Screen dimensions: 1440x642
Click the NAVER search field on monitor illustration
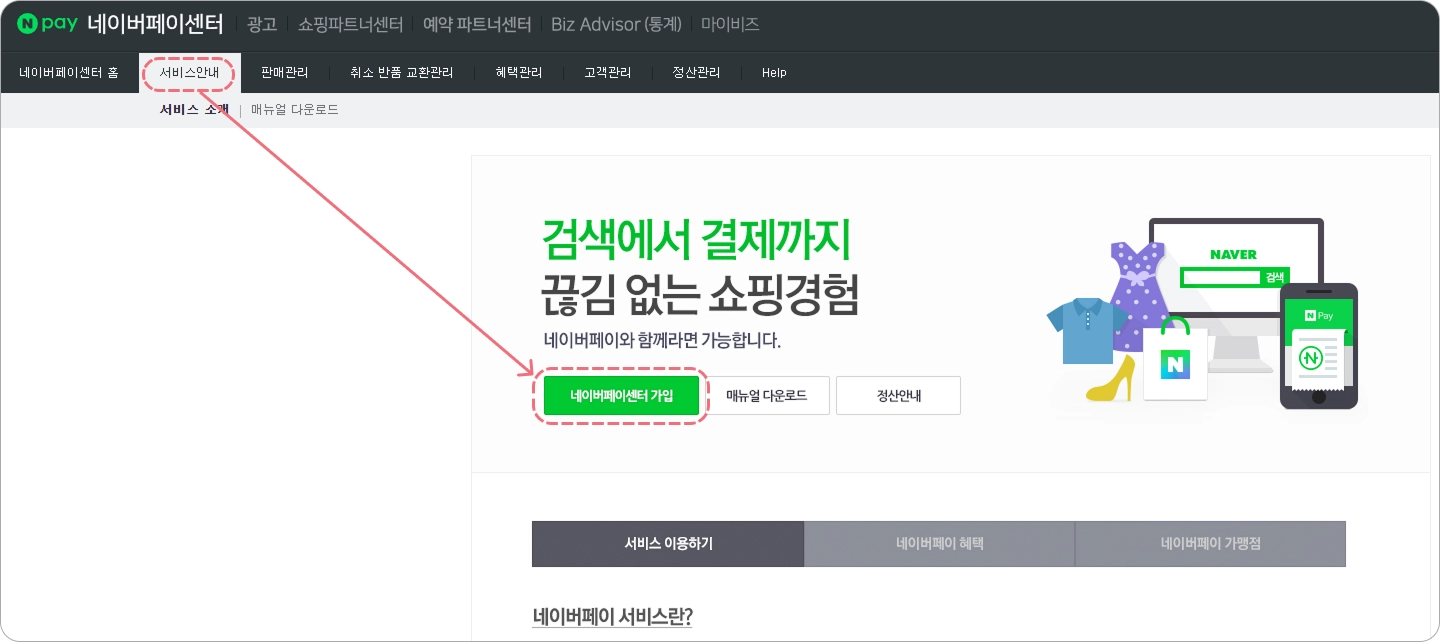click(1219, 277)
